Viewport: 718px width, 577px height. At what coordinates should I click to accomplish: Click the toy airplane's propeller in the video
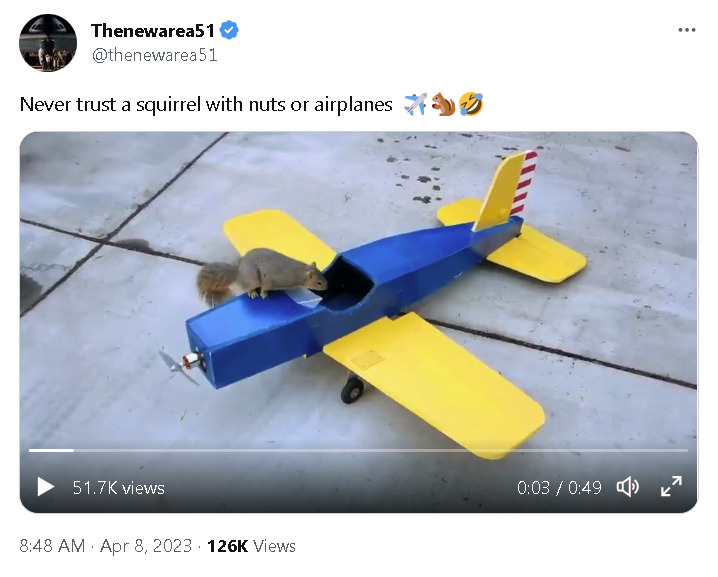coord(180,367)
